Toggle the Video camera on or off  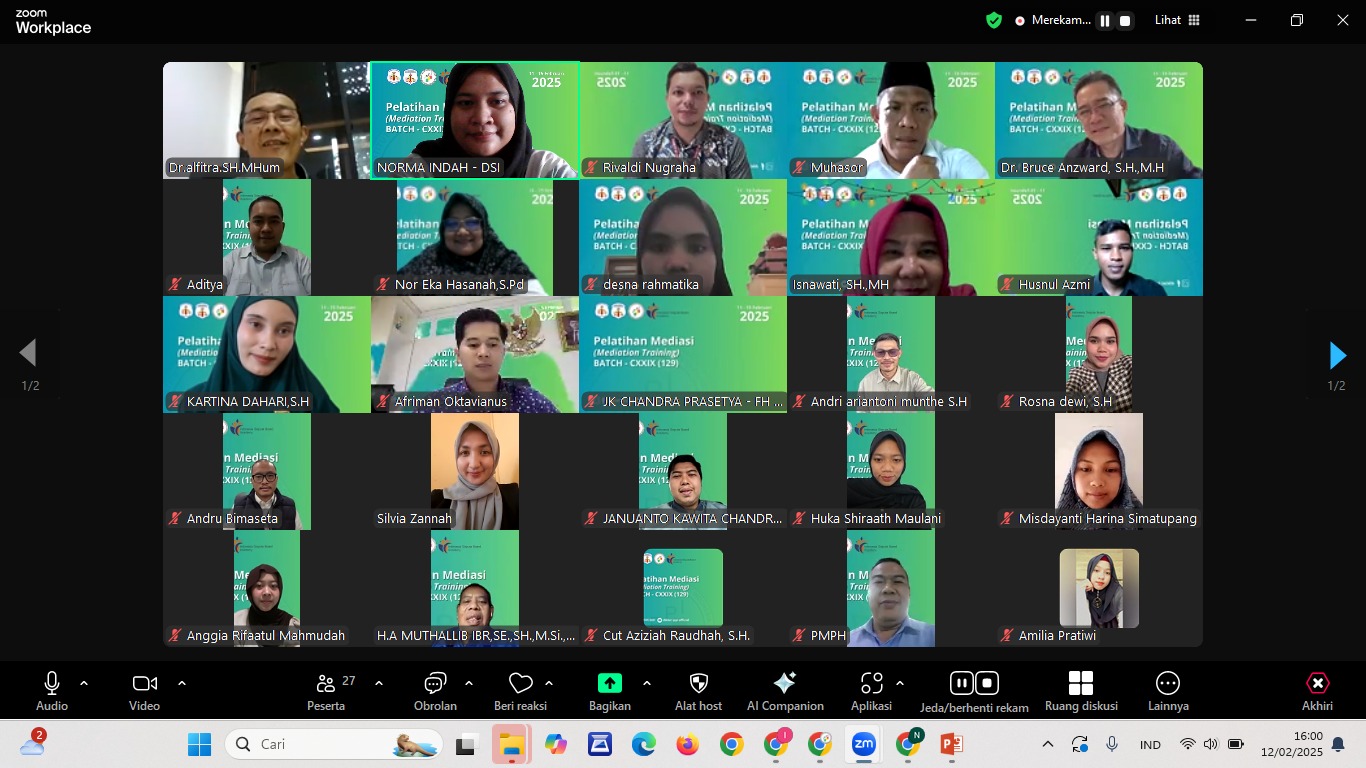point(144,684)
